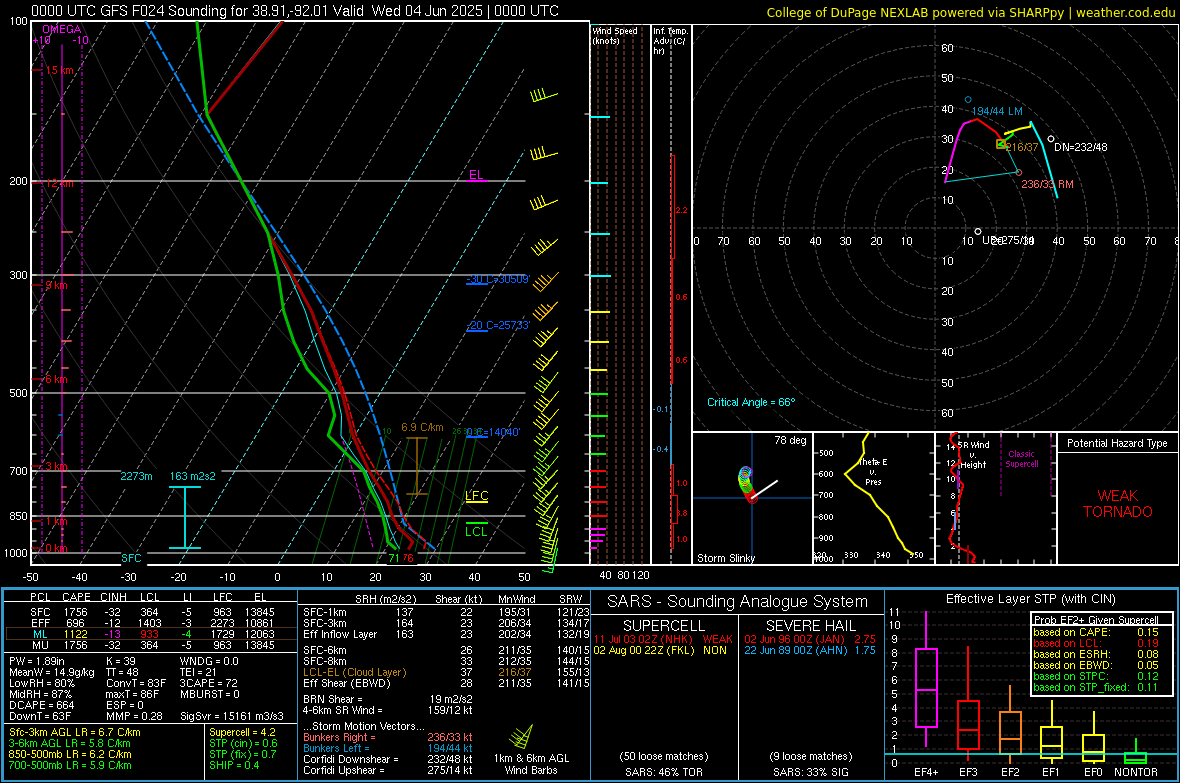Click the yellow LFC label
The height and width of the screenshot is (783, 1180).
click(x=476, y=495)
